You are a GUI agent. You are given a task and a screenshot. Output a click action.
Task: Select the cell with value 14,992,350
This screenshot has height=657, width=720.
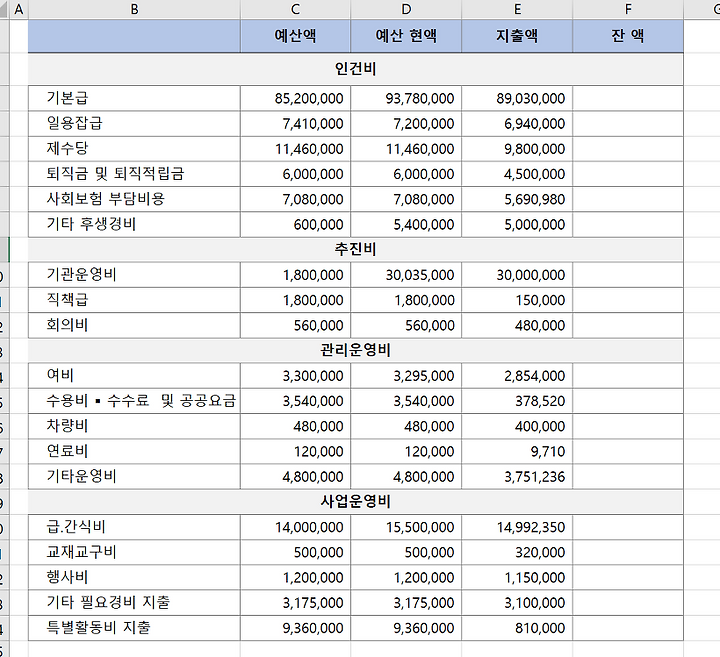(518, 527)
